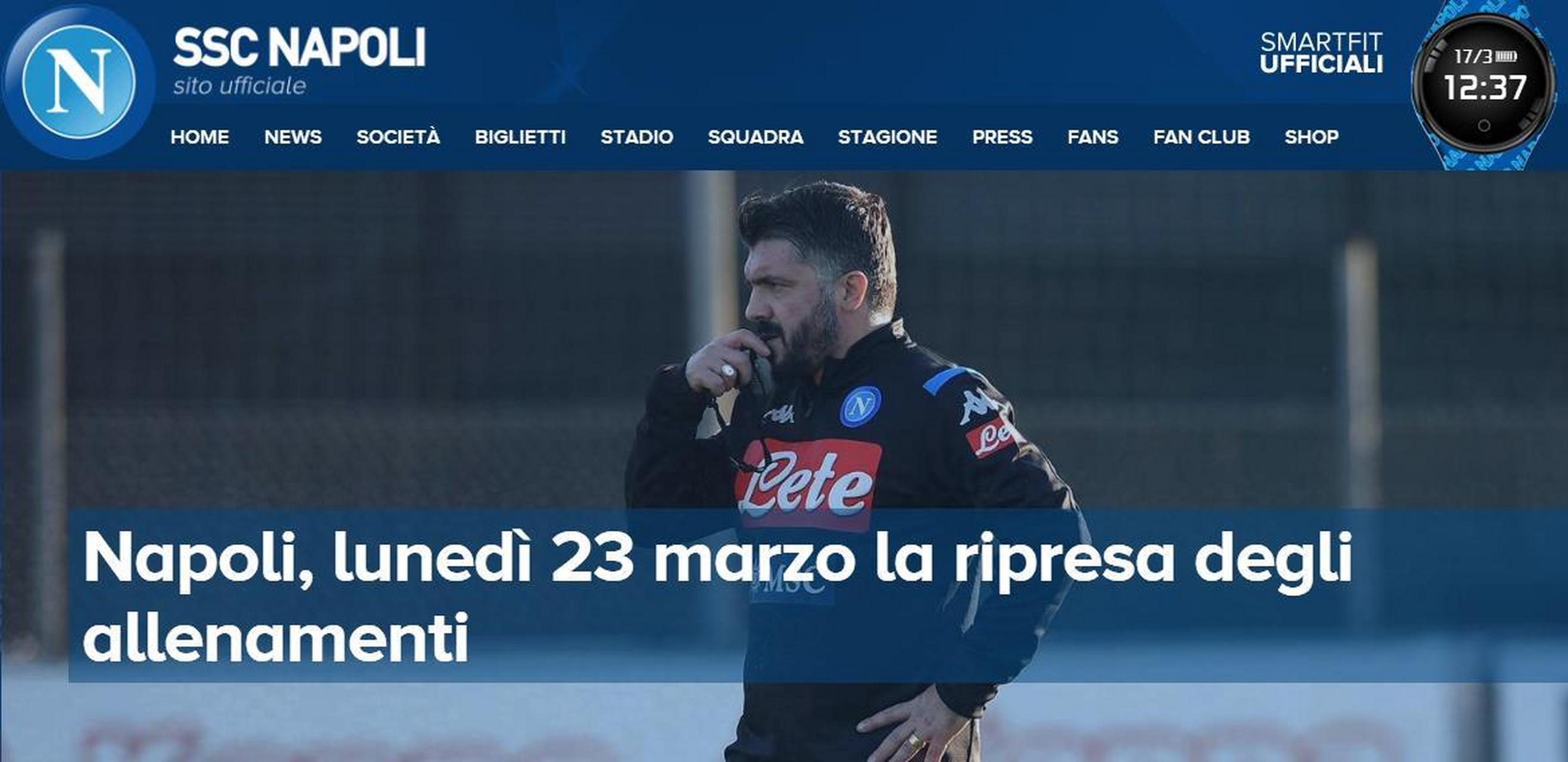Open the FANS section
Viewport: 1568px width, 762px height.
click(x=1092, y=137)
